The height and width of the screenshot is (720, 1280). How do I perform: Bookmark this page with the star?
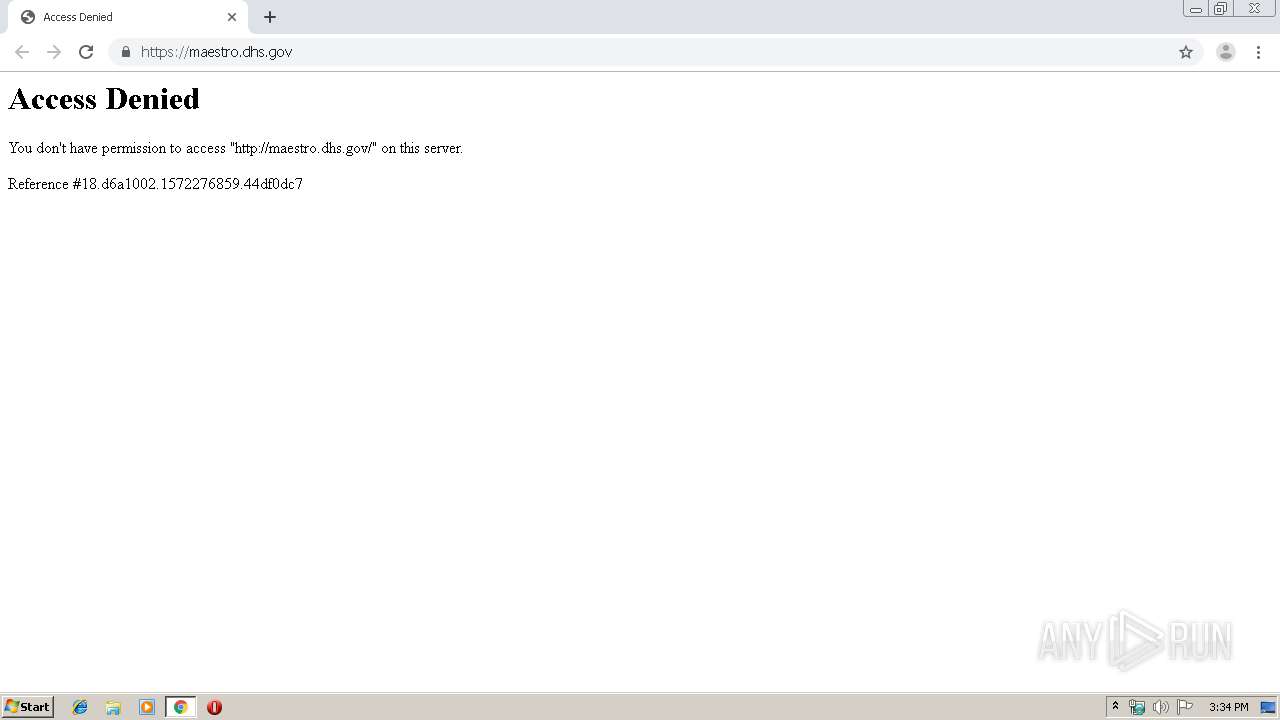1186,52
